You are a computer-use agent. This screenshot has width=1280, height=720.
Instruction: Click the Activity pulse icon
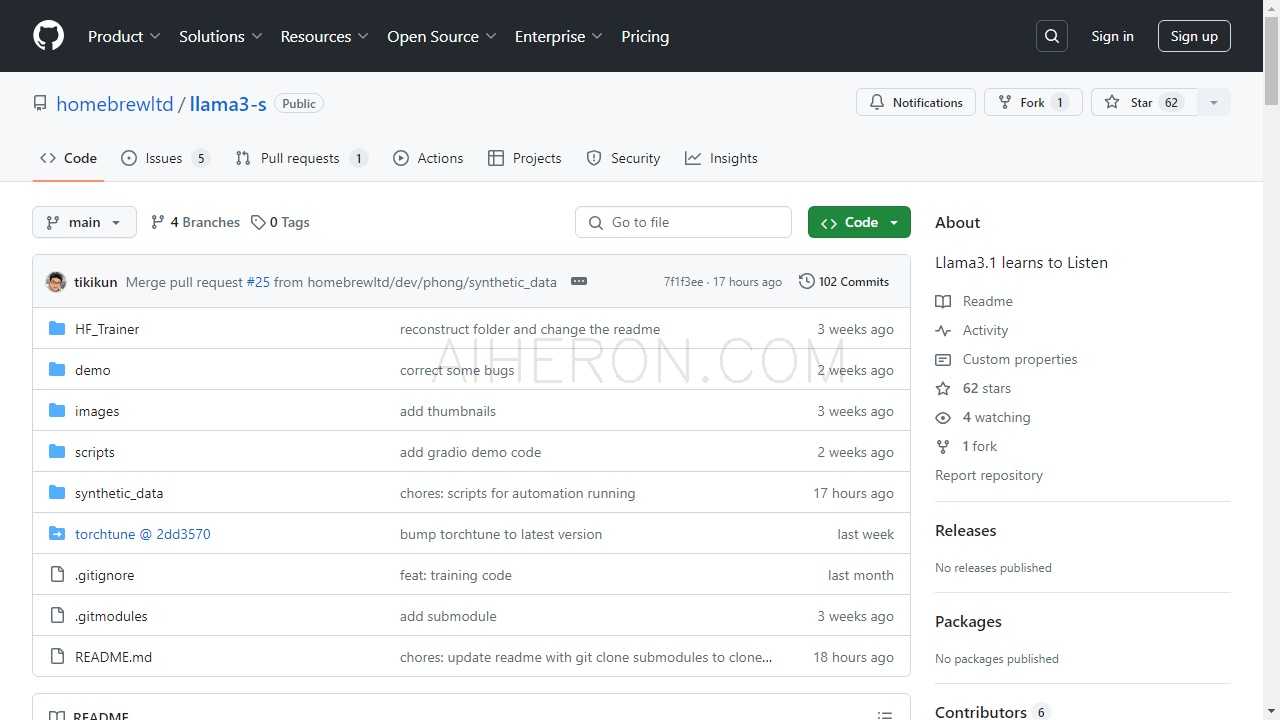[x=943, y=330]
